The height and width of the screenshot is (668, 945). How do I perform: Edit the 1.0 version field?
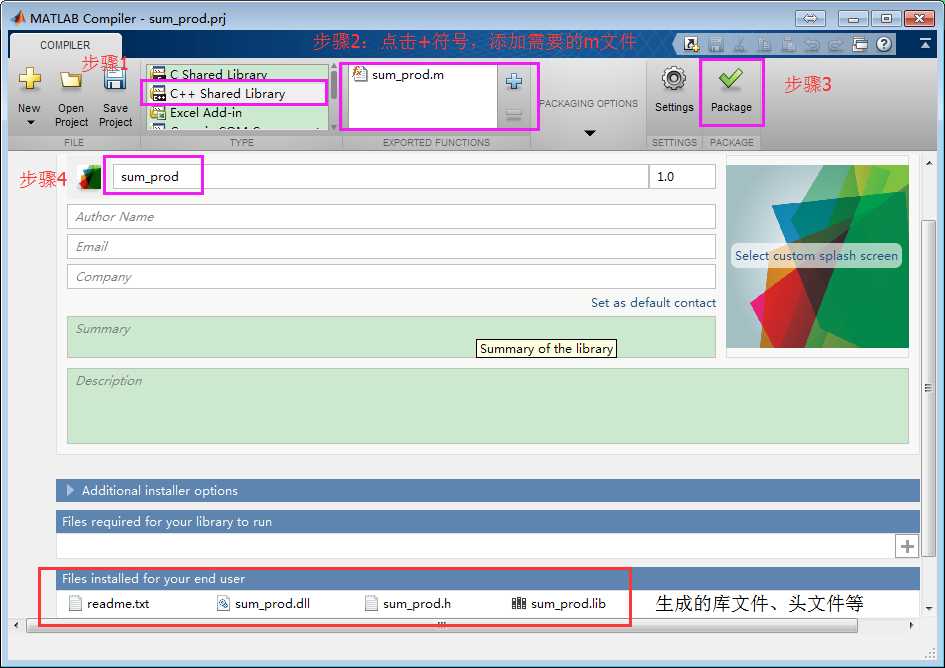pyautogui.click(x=682, y=177)
